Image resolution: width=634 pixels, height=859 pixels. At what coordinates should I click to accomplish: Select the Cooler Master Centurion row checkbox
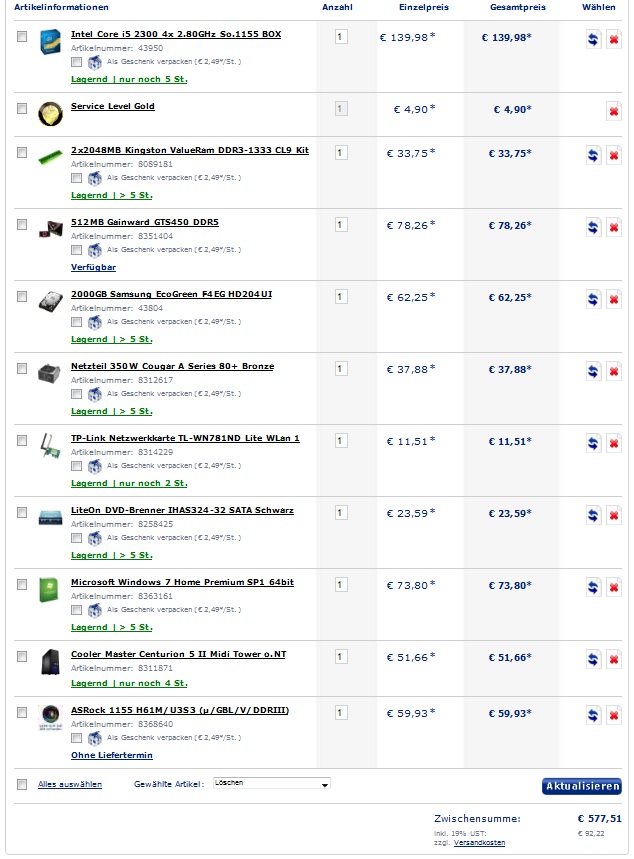click(22, 656)
